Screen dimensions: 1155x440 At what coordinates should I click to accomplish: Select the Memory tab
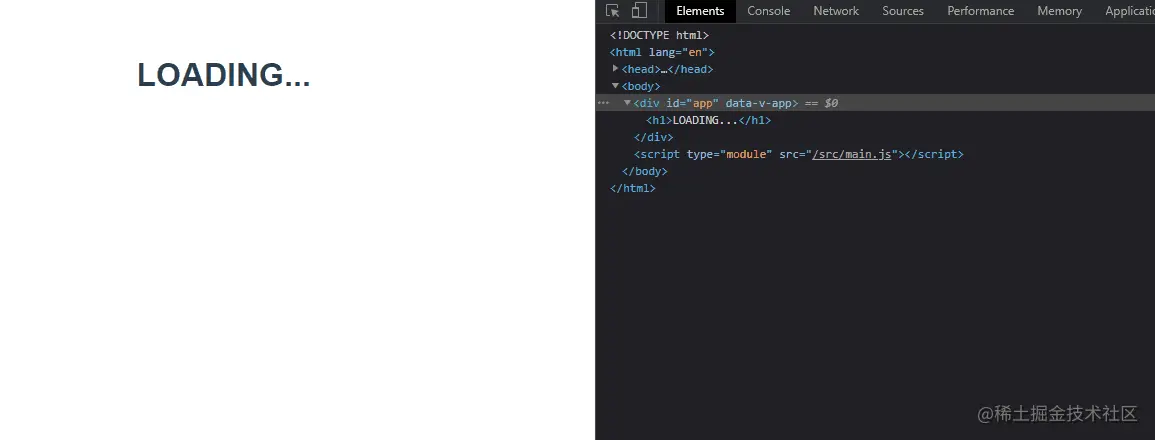tap(1059, 11)
